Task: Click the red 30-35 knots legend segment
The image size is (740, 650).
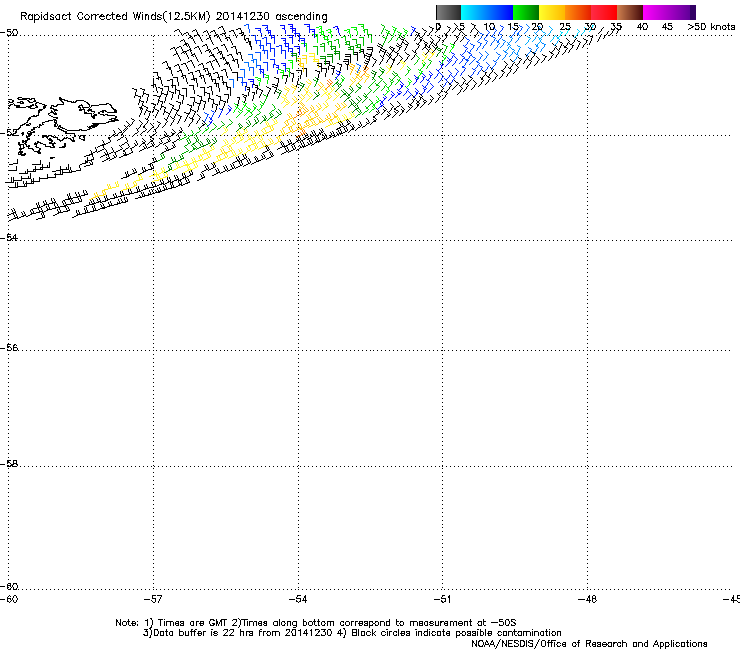Action: (604, 12)
